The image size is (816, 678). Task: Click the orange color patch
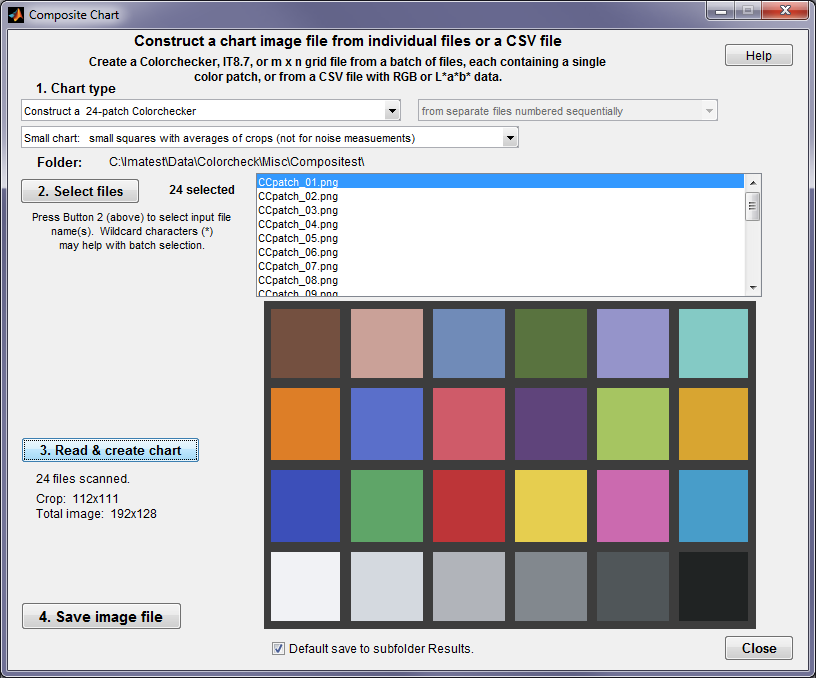(x=305, y=424)
